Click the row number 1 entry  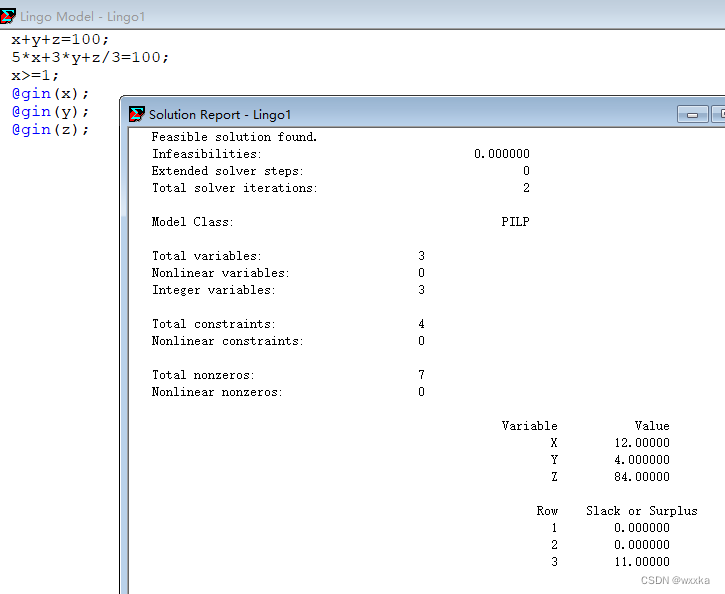[554, 528]
